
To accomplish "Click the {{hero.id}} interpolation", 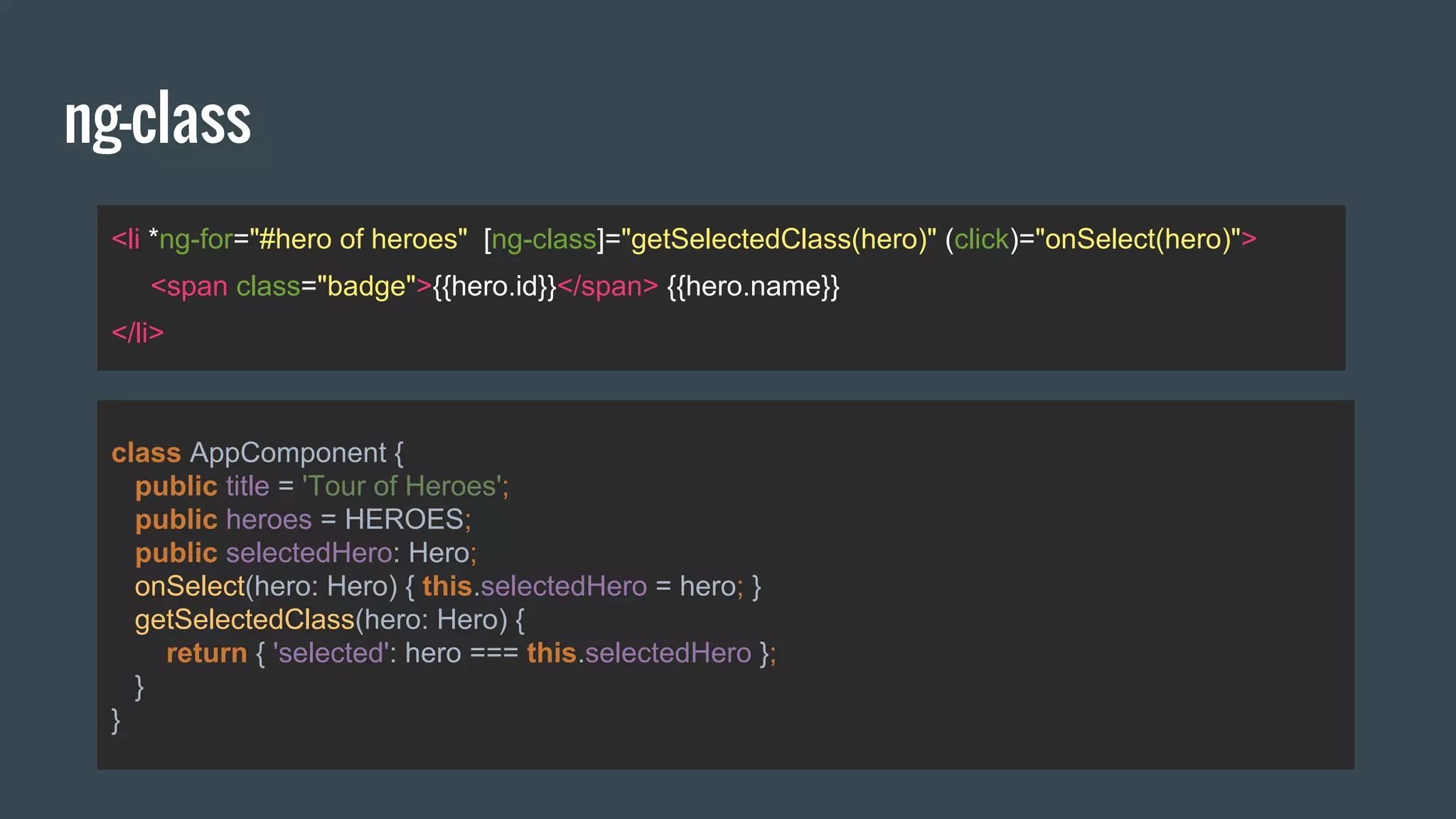I will pyautogui.click(x=494, y=287).
